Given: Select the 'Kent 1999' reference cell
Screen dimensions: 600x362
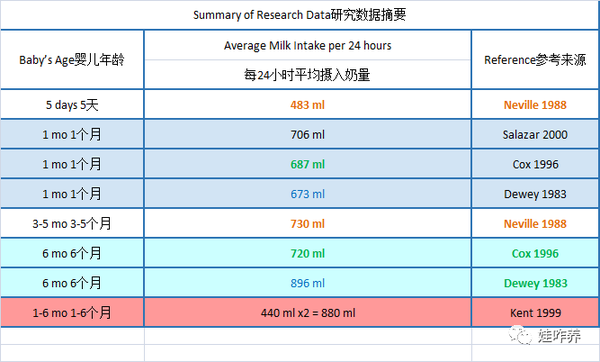Looking at the screenshot, I should [535, 313].
